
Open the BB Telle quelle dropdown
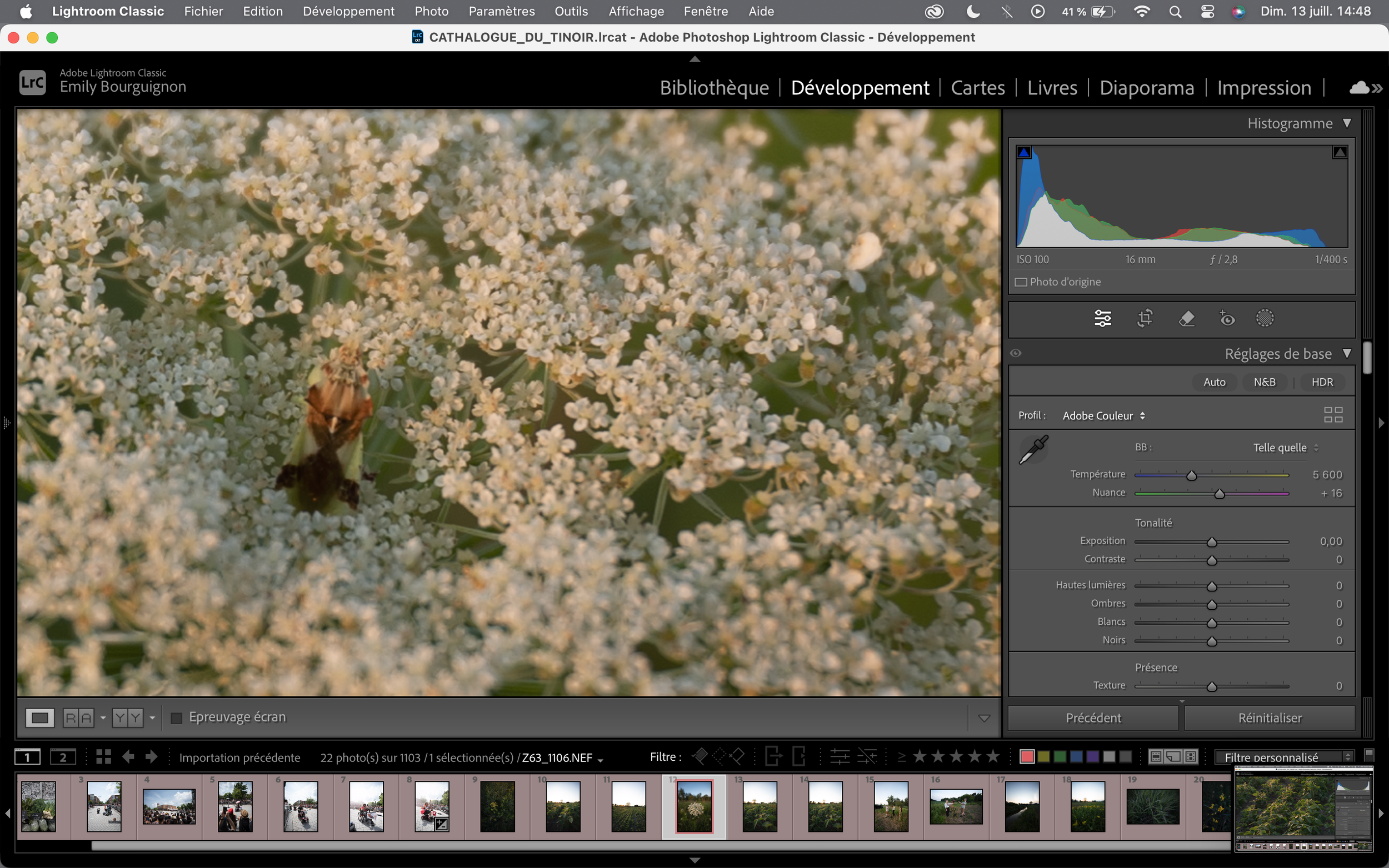(1285, 447)
